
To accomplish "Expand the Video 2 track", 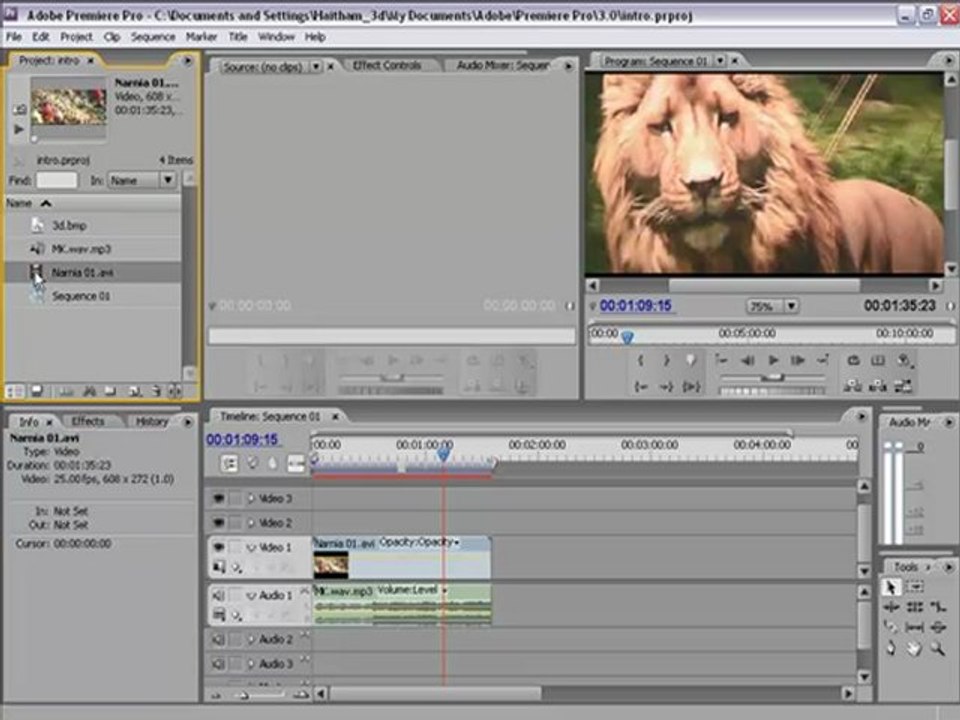I will [250, 523].
